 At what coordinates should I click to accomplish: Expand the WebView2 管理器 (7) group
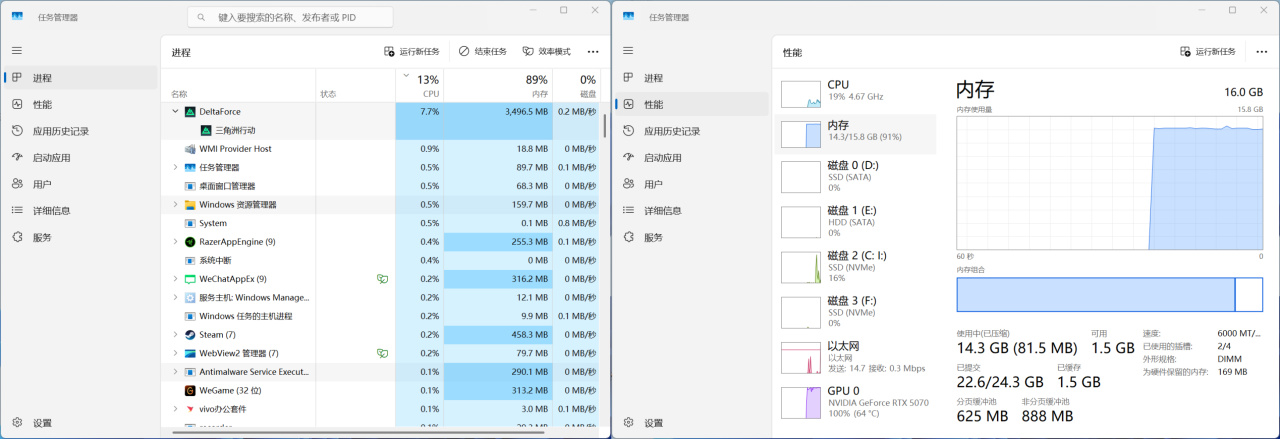(x=176, y=353)
